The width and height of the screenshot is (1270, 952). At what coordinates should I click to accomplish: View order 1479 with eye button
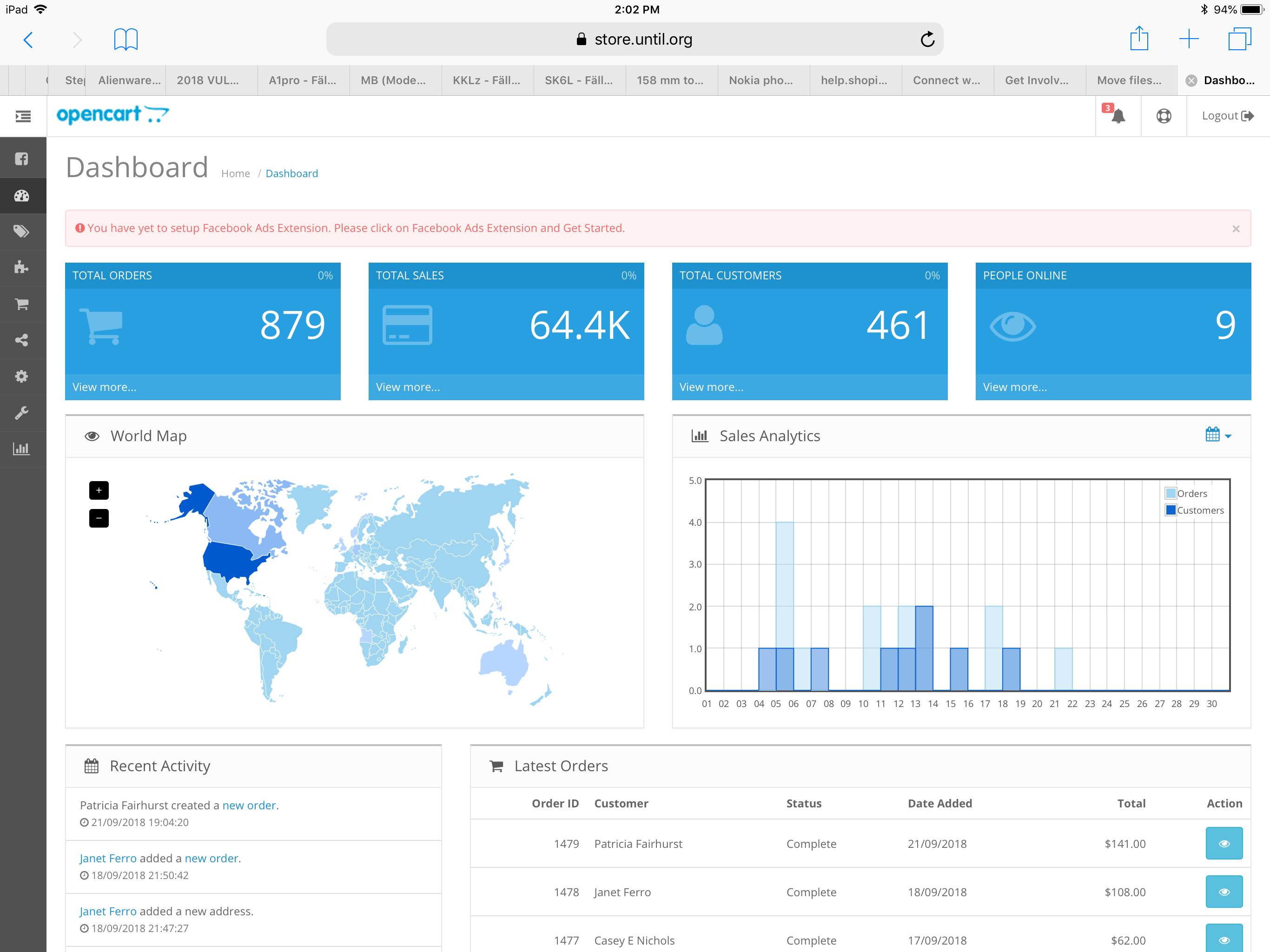click(1224, 843)
